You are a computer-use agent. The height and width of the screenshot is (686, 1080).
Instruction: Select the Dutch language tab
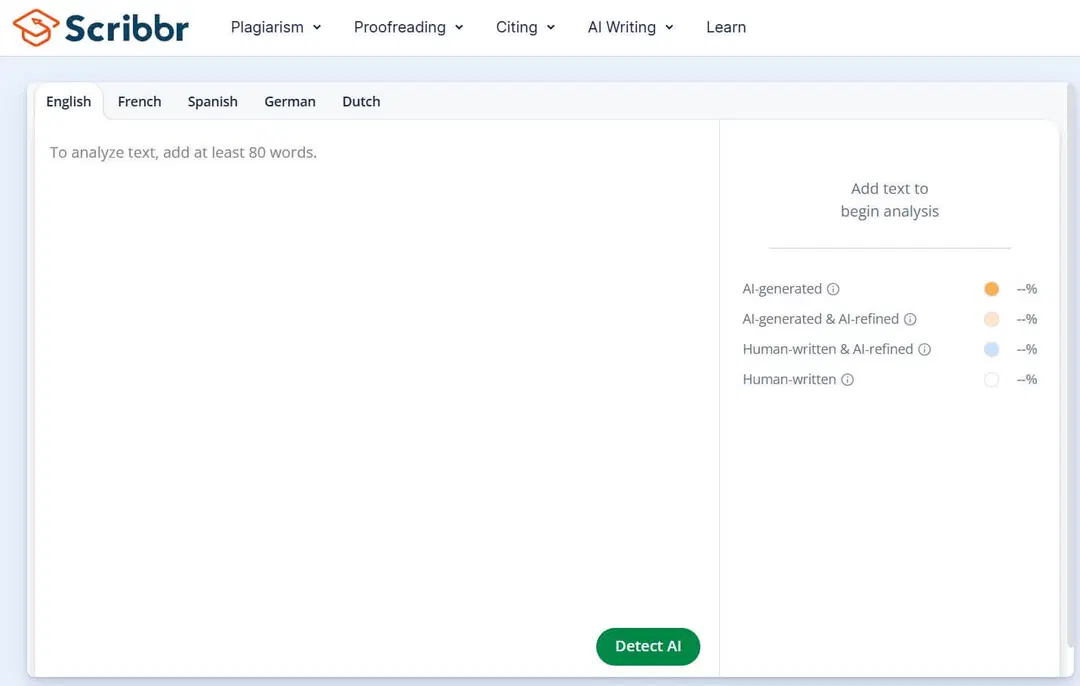[x=361, y=101]
